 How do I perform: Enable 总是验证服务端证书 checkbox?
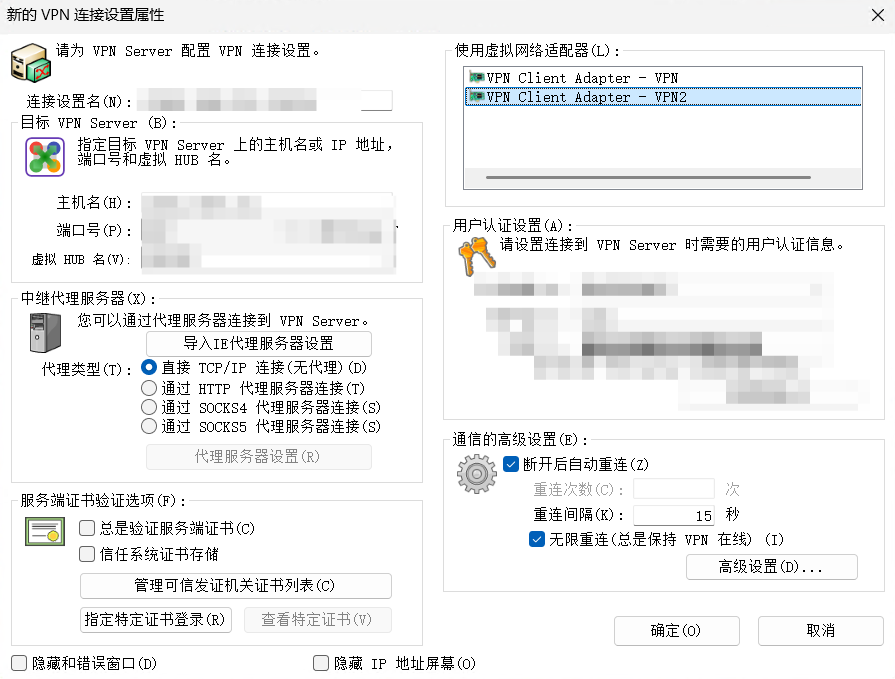point(85,529)
